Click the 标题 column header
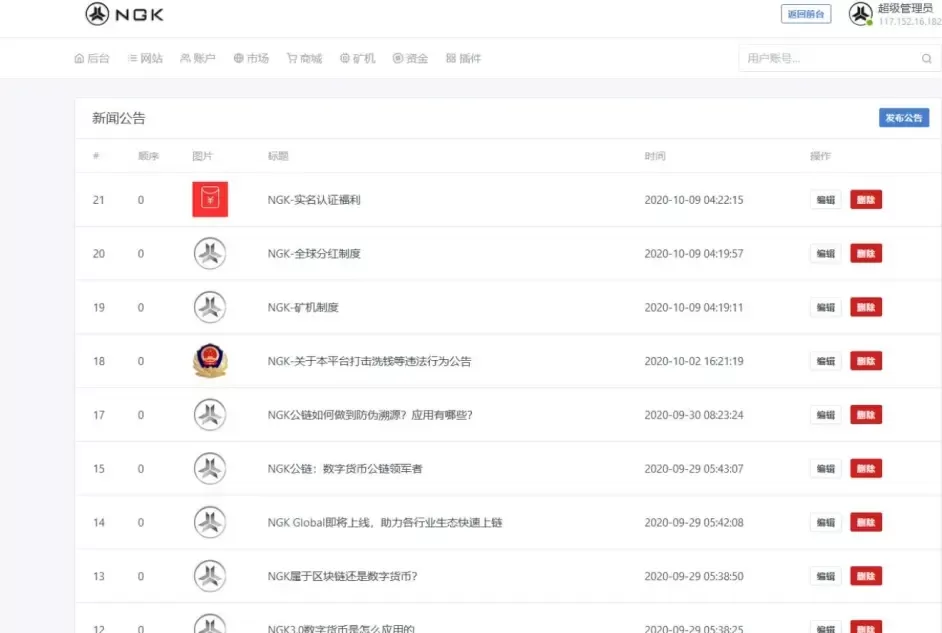The width and height of the screenshot is (942, 633). pyautogui.click(x=278, y=156)
